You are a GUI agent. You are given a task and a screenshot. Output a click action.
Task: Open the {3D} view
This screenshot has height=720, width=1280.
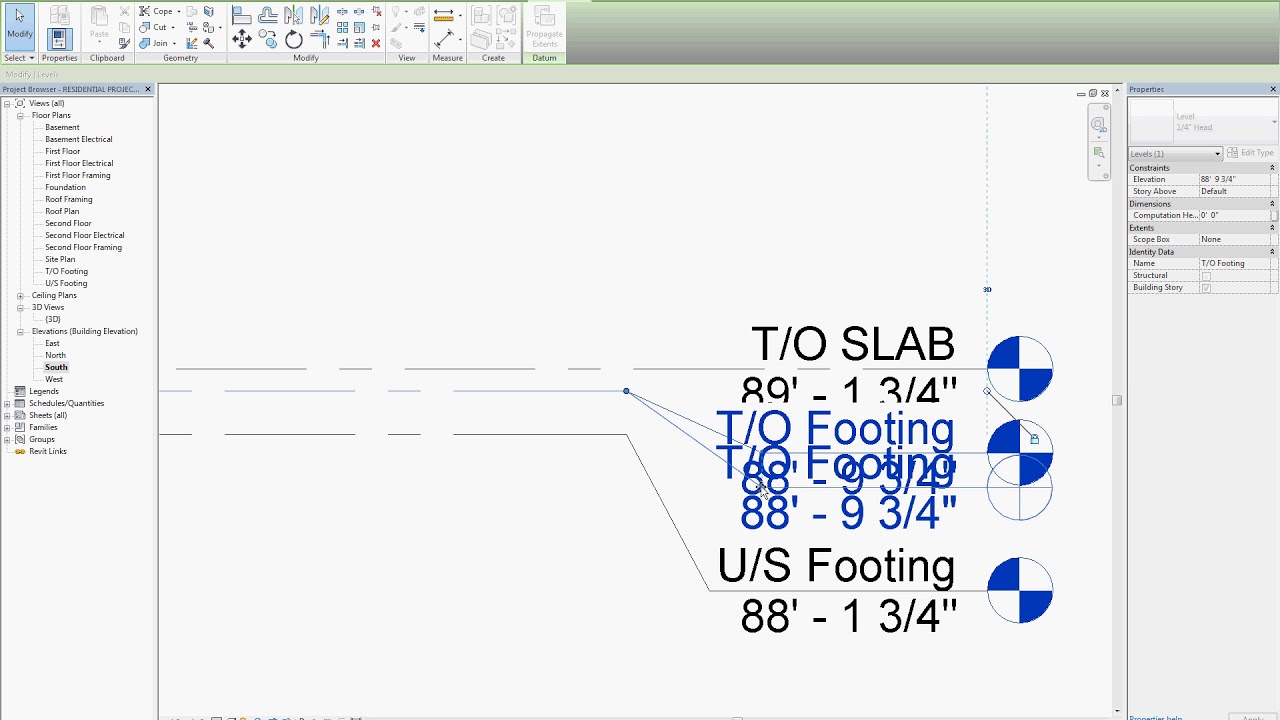pyautogui.click(x=52, y=319)
